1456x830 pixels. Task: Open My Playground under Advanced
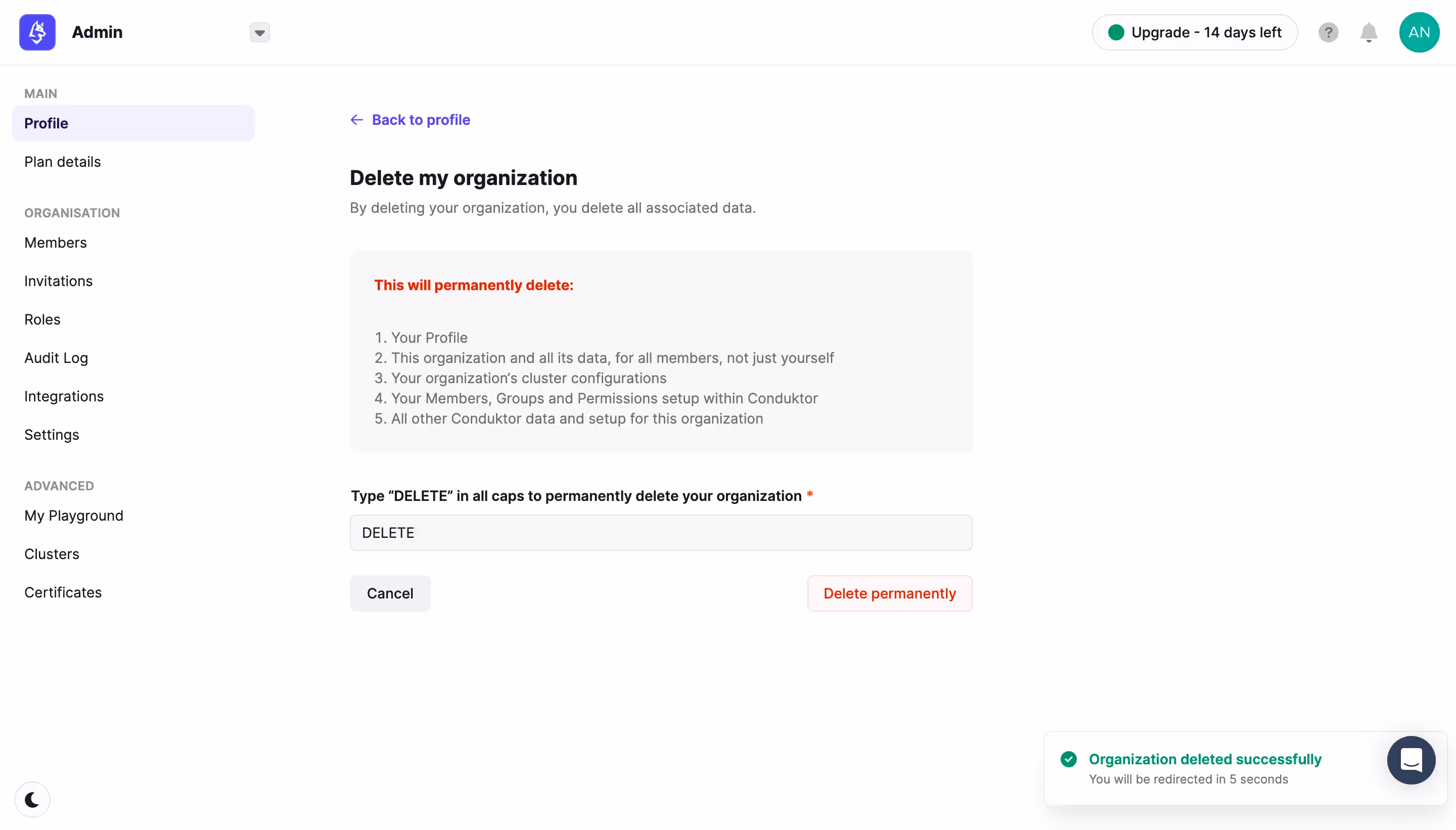click(74, 516)
